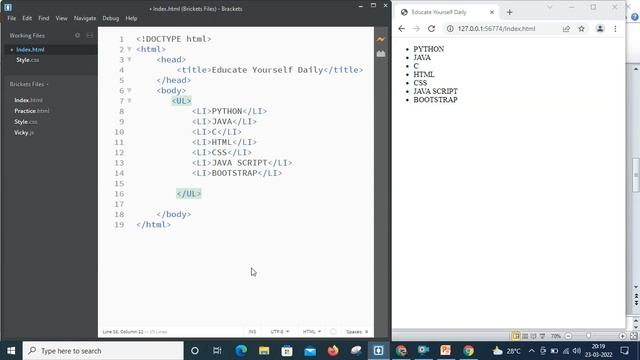640x360 pixels.
Task: Click the BOOTSTRAP list item in browser
Action: [435, 100]
